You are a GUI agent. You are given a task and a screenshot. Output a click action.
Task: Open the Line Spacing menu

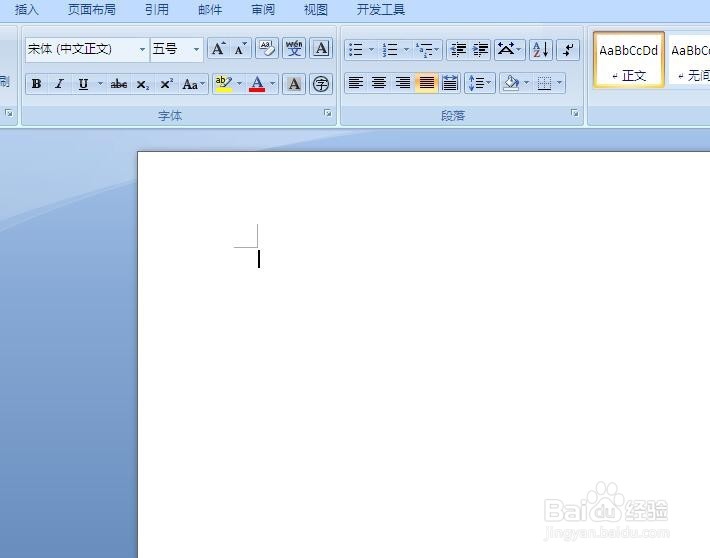pyautogui.click(x=480, y=83)
